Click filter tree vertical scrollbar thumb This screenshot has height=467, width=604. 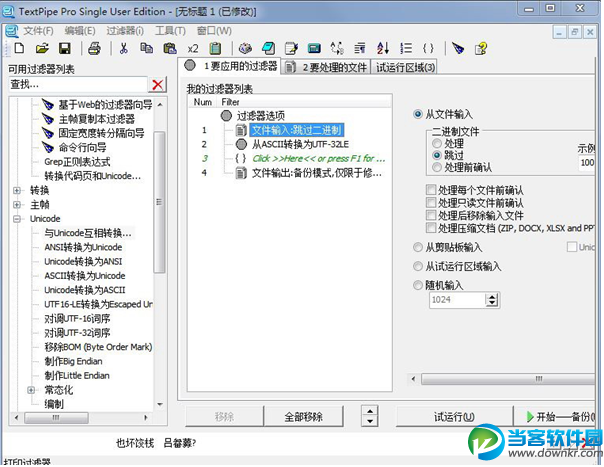159,202
